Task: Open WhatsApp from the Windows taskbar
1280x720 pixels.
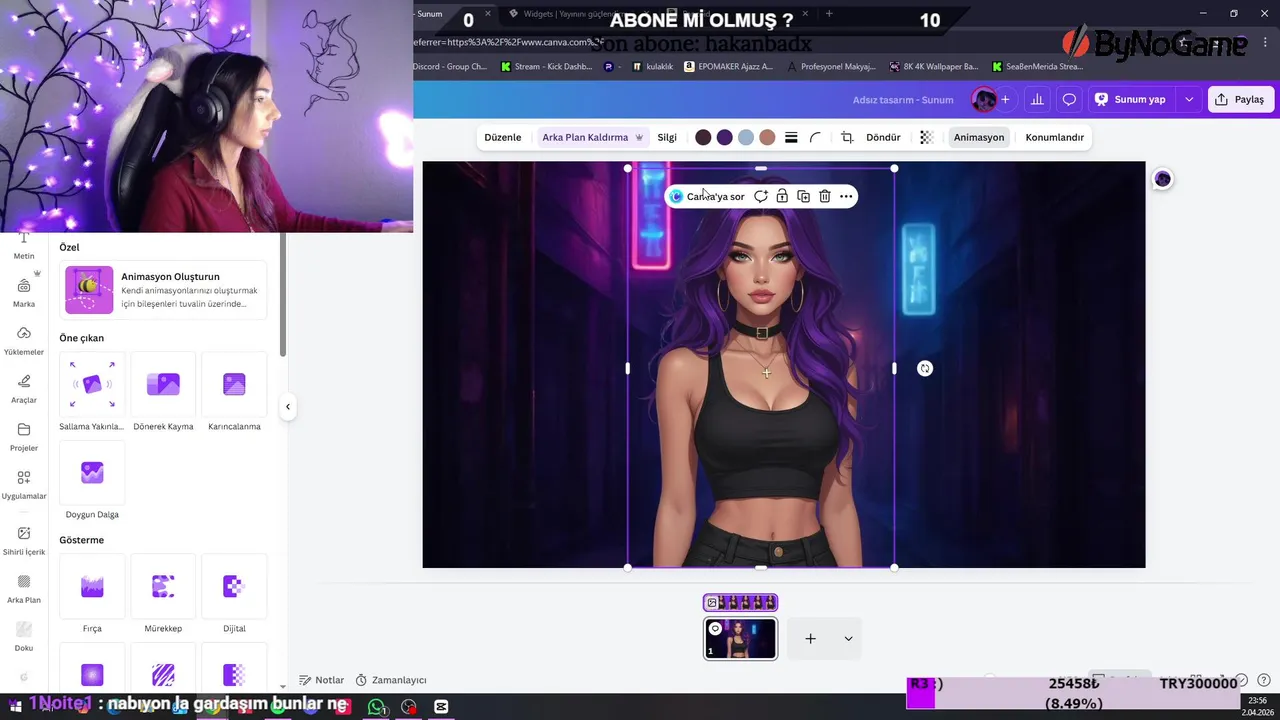Action: click(x=376, y=707)
